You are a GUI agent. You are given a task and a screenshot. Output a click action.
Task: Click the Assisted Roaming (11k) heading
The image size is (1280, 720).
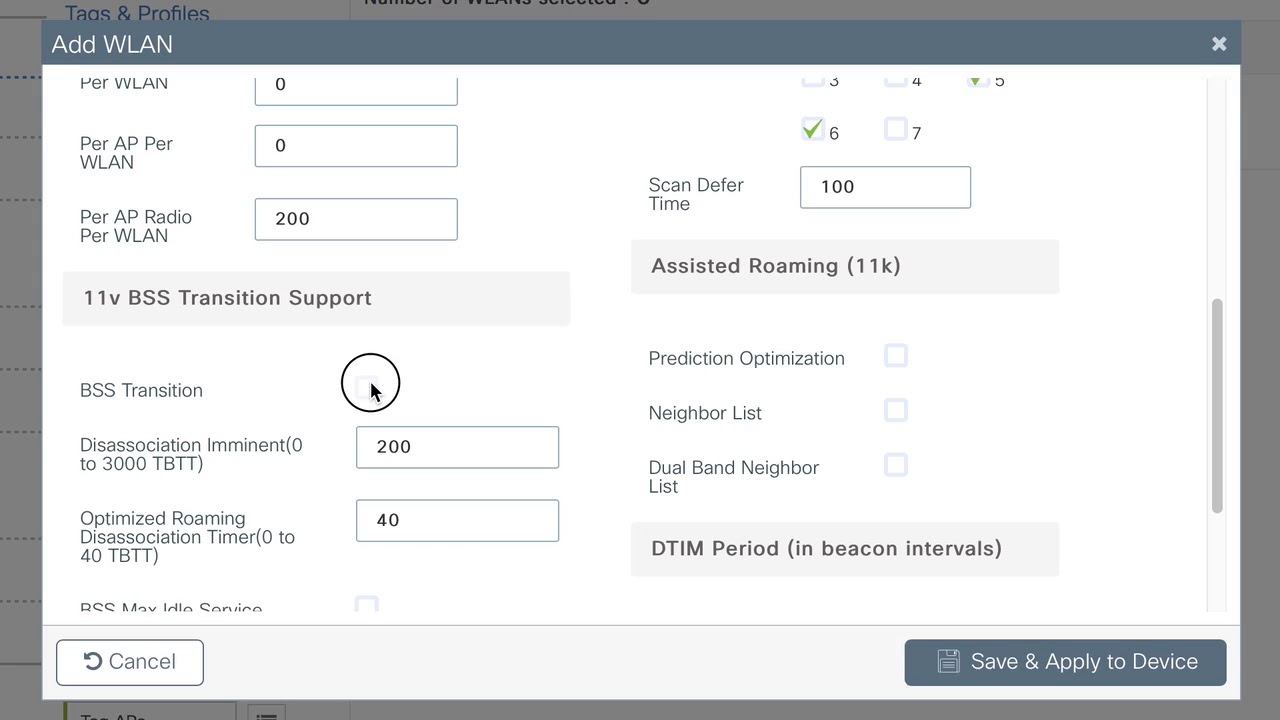pos(776,266)
